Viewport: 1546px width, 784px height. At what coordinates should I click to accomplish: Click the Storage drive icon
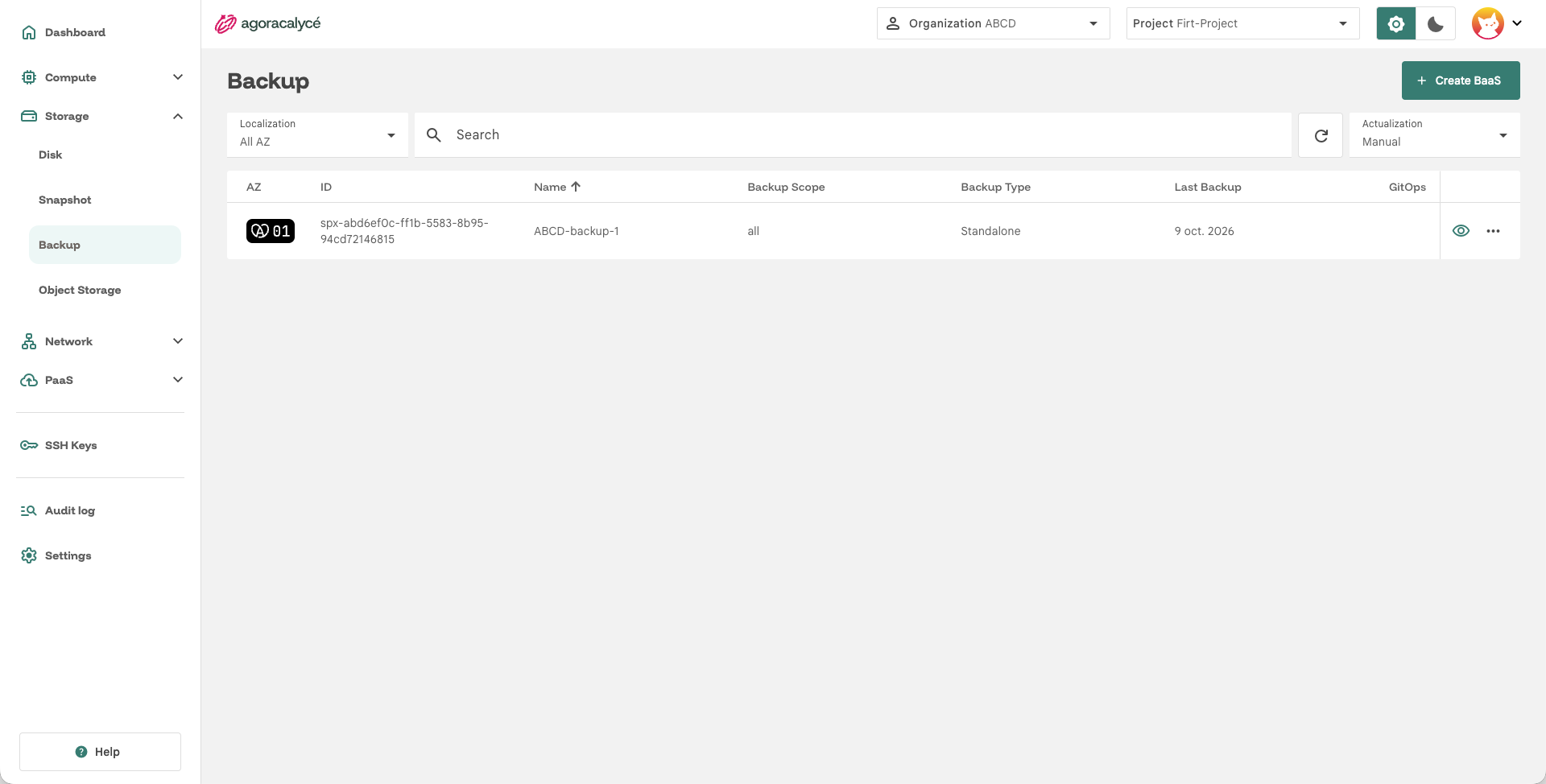[x=29, y=116]
